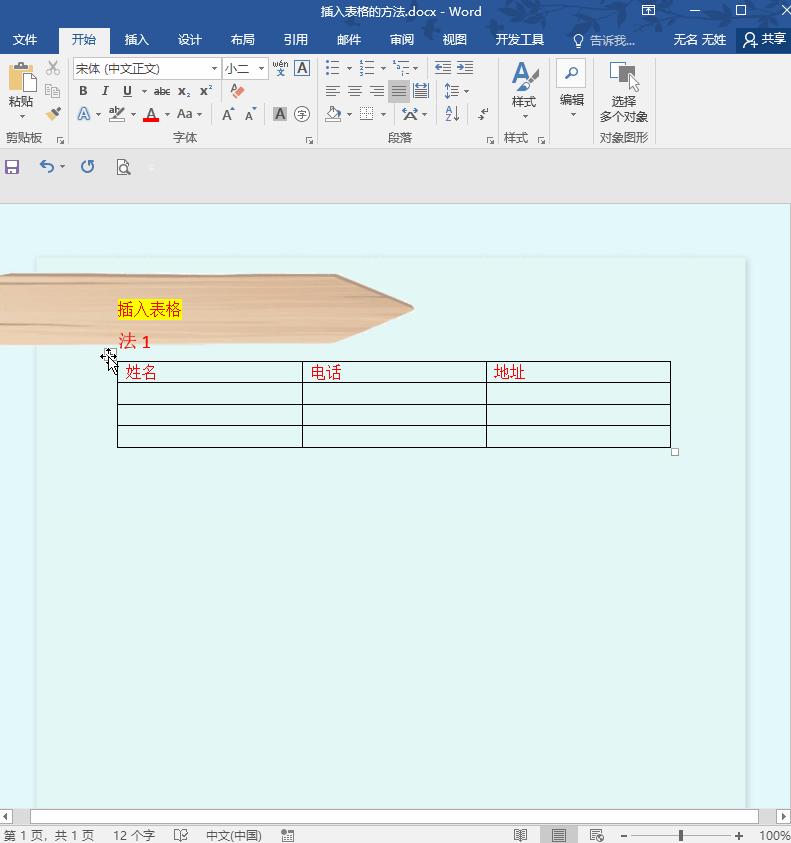Open font color dropdown arrow
Image resolution: width=791 pixels, height=843 pixels.
167,115
